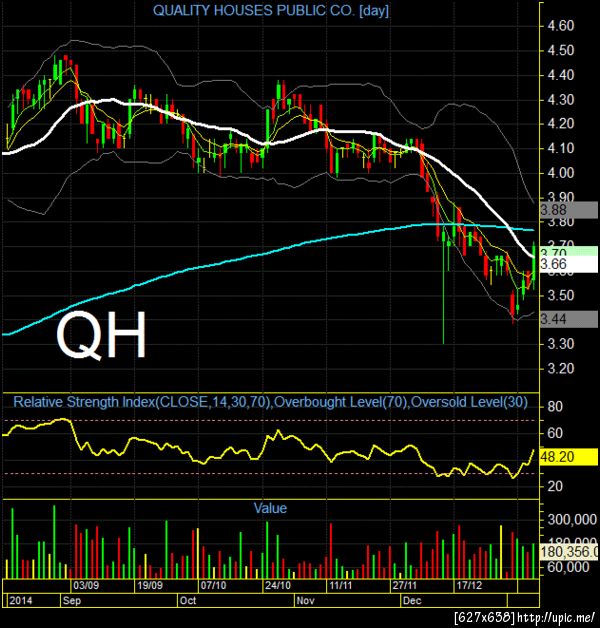Select the 4.20 price axis label
The width and height of the screenshot is (600, 628).
(x=561, y=124)
